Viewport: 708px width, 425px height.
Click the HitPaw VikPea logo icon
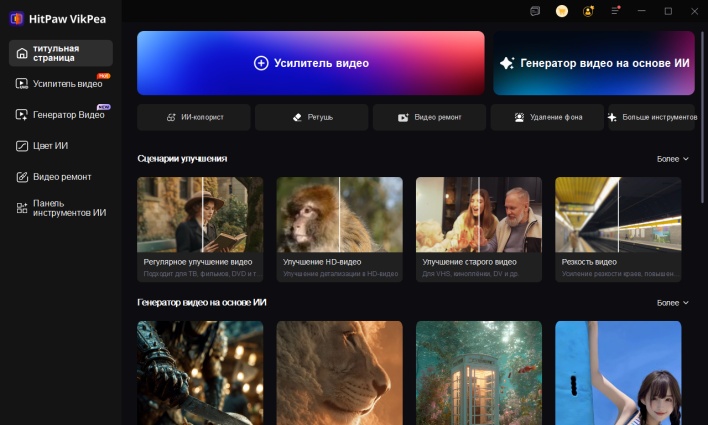16,17
